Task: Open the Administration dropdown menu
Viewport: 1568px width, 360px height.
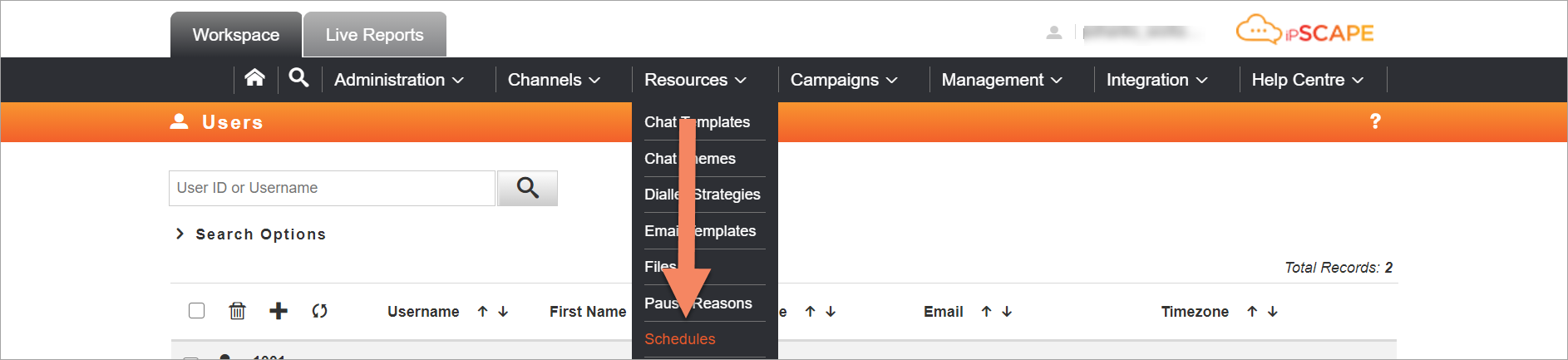Action: click(399, 80)
